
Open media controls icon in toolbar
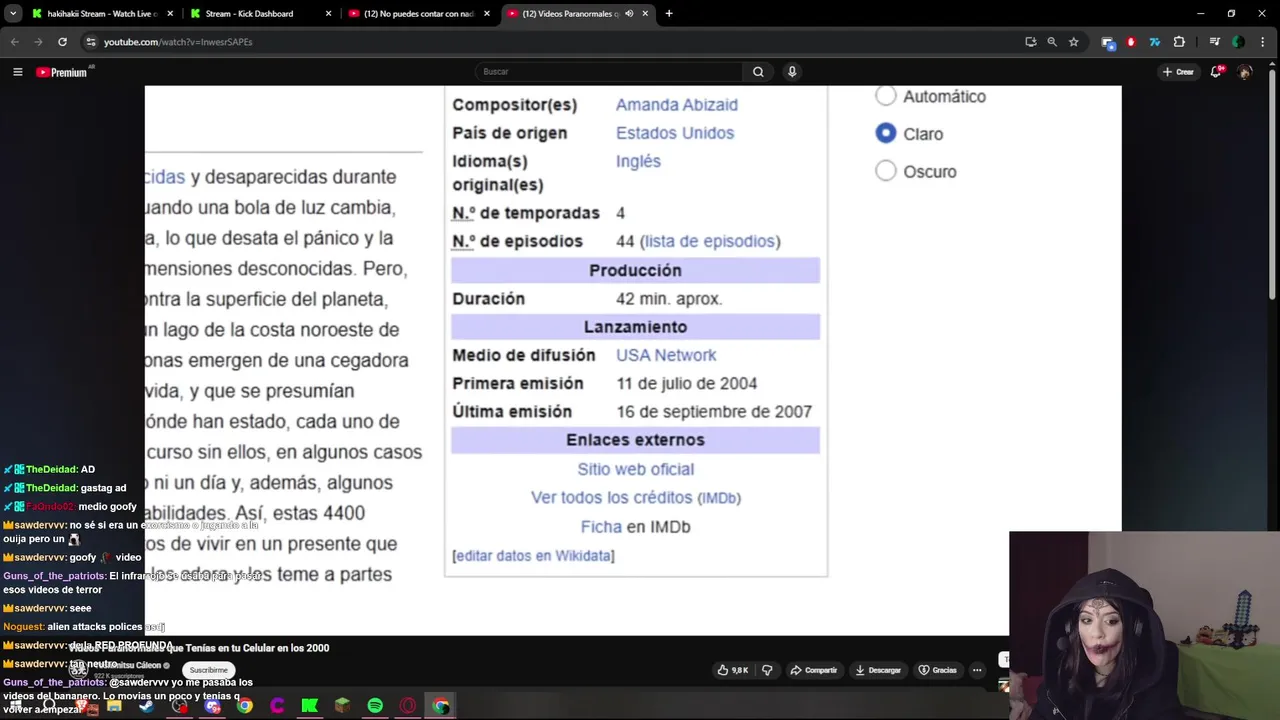pos(1214,42)
